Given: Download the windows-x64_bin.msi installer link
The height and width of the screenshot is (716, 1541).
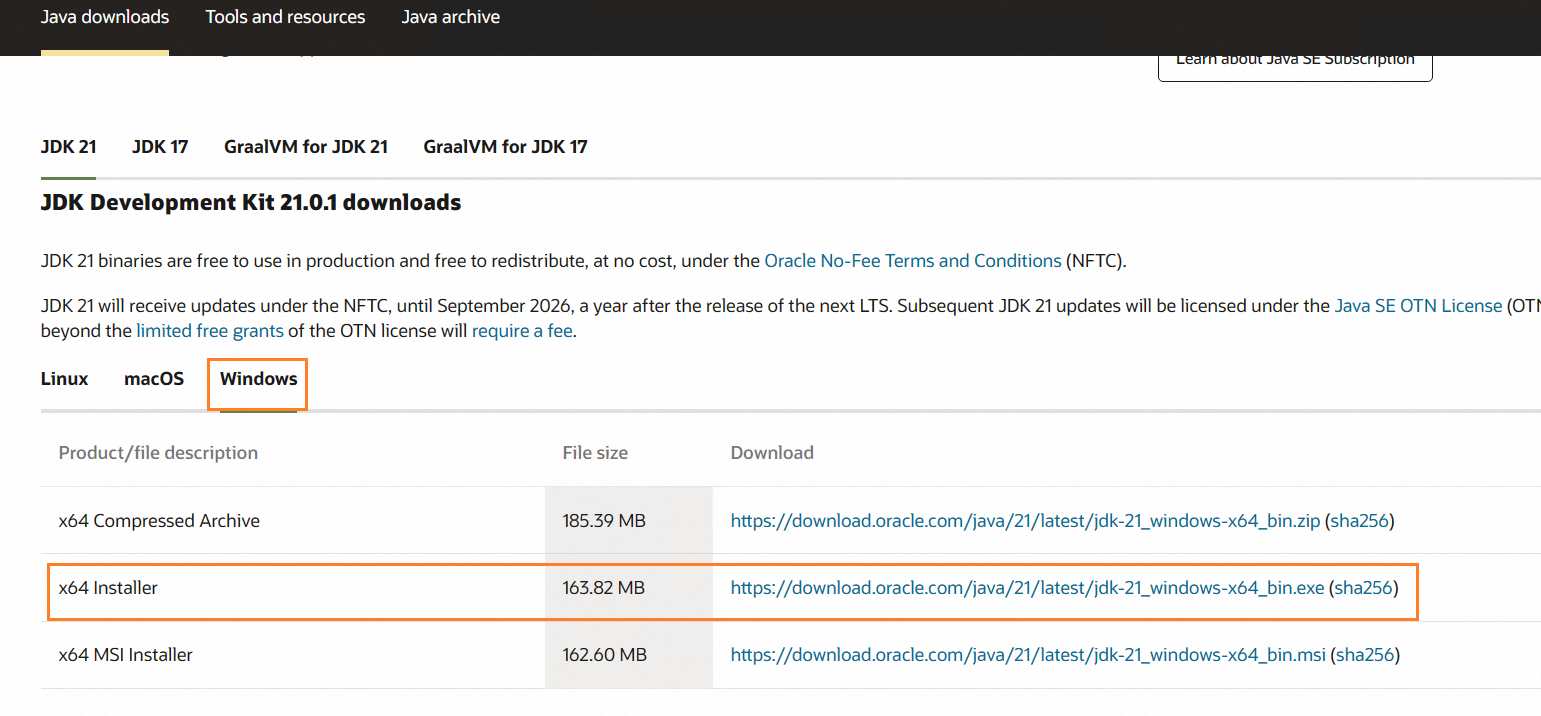Looking at the screenshot, I should pos(1029,655).
